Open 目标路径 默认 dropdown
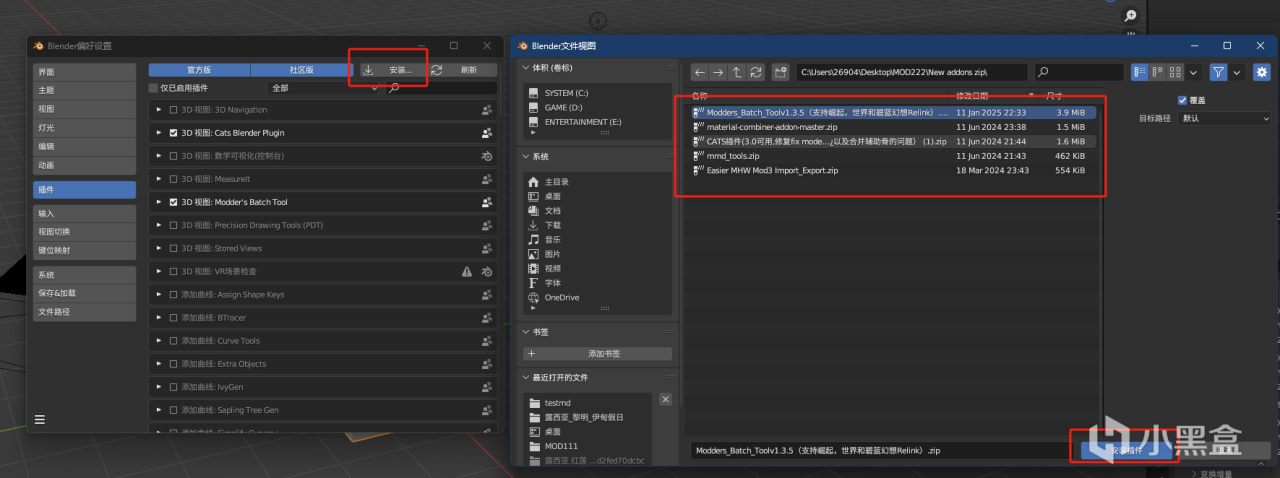1280x478 pixels. point(1224,118)
